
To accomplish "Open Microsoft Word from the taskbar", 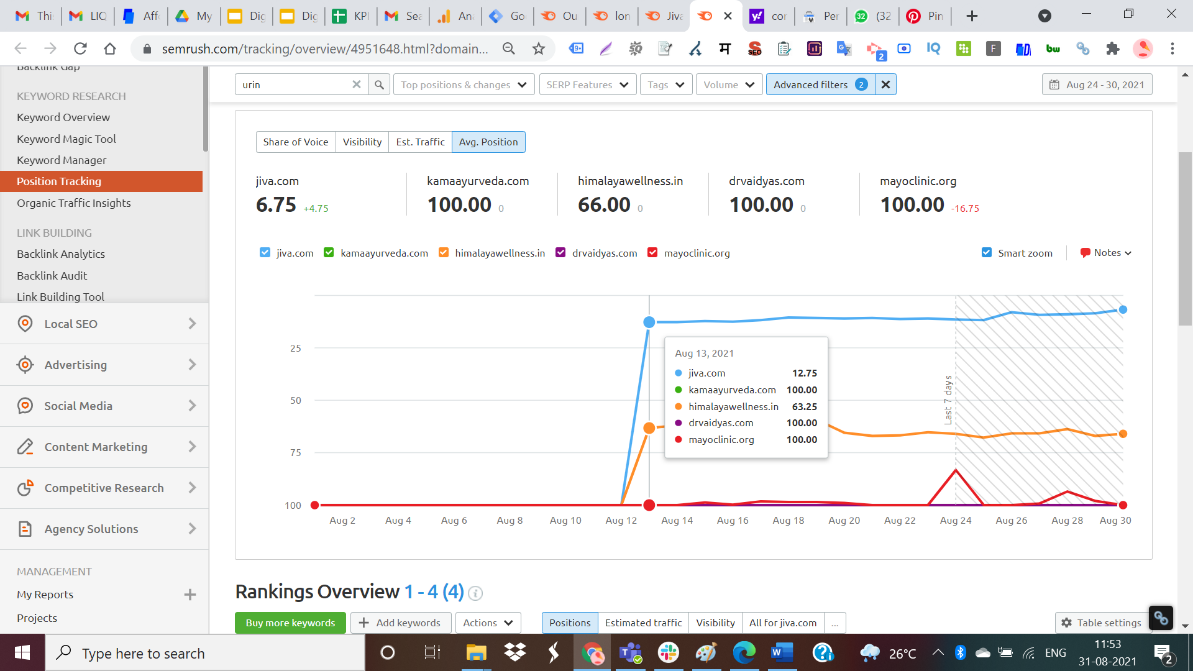I will [x=782, y=653].
